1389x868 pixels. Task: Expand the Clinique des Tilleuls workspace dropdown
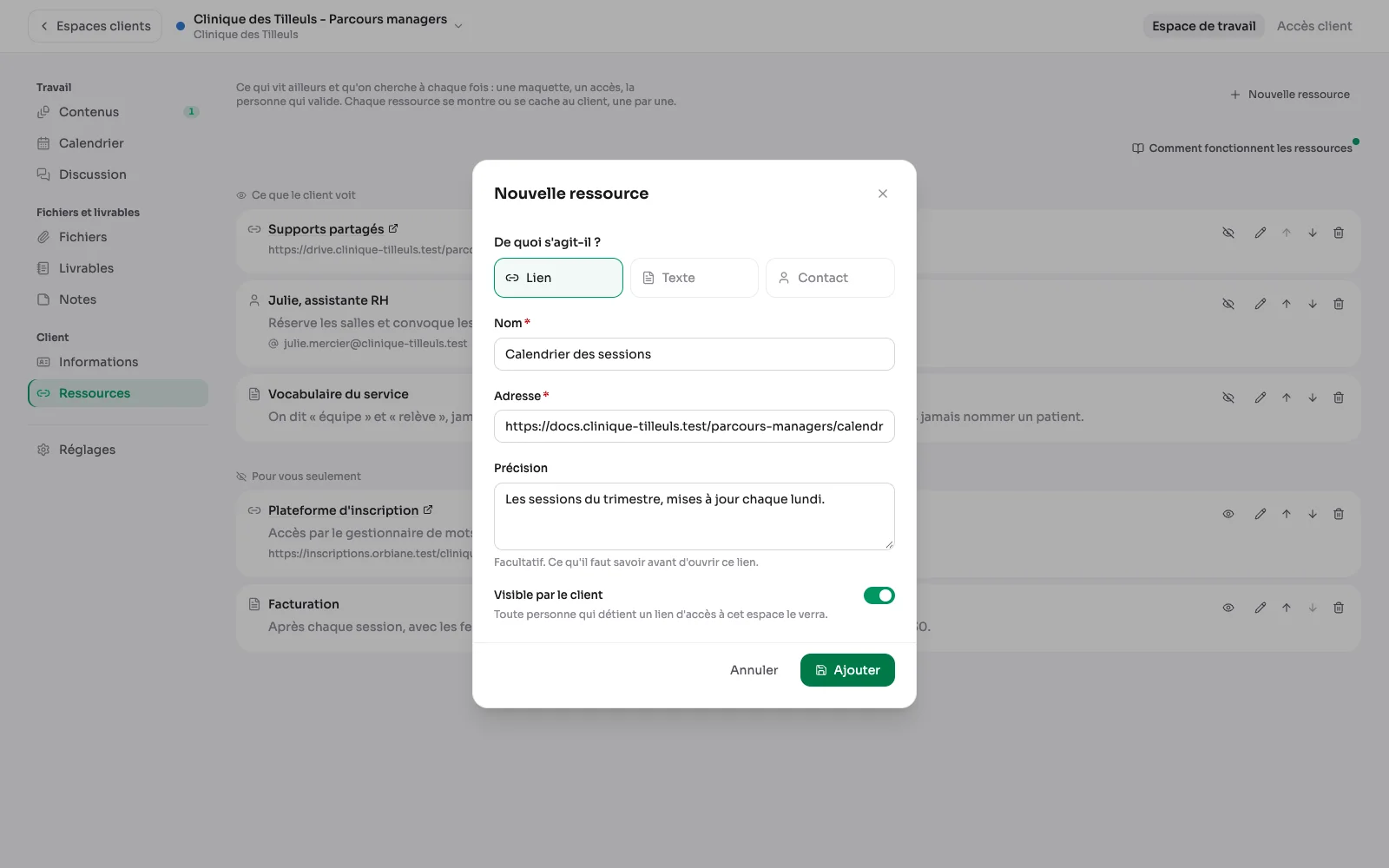(x=458, y=26)
